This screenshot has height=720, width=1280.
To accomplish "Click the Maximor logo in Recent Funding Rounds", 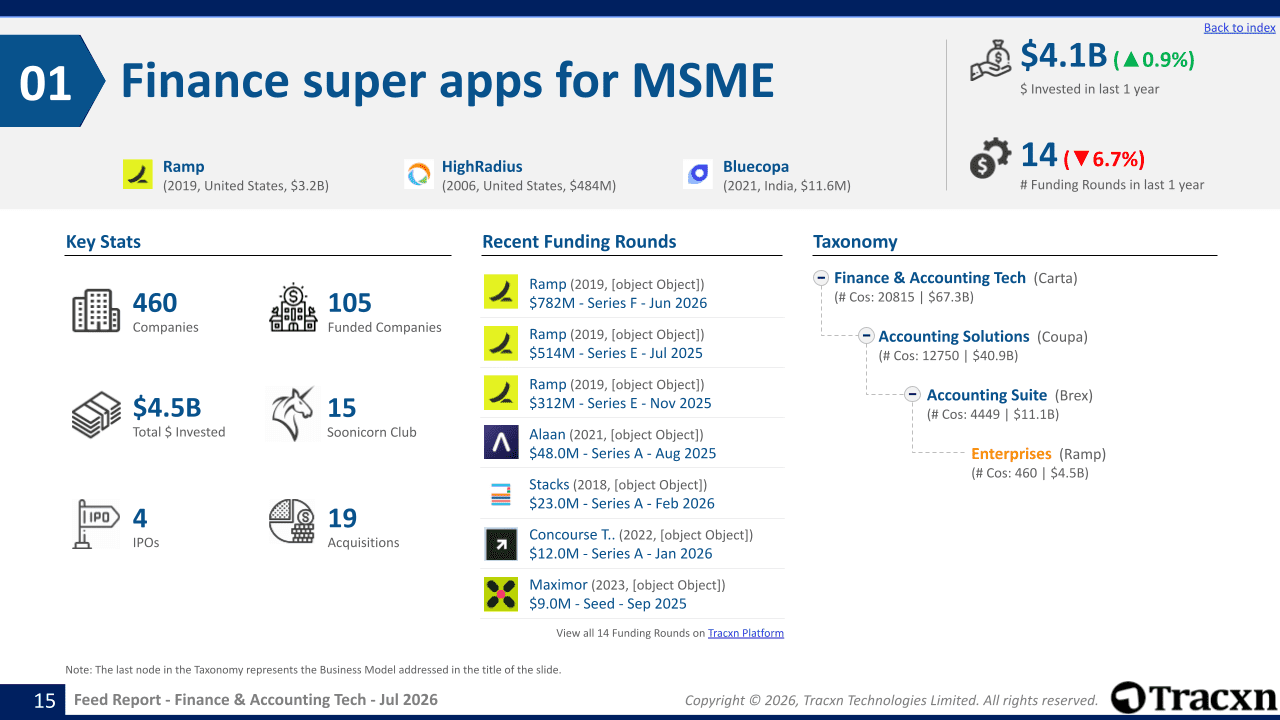I will coord(501,594).
